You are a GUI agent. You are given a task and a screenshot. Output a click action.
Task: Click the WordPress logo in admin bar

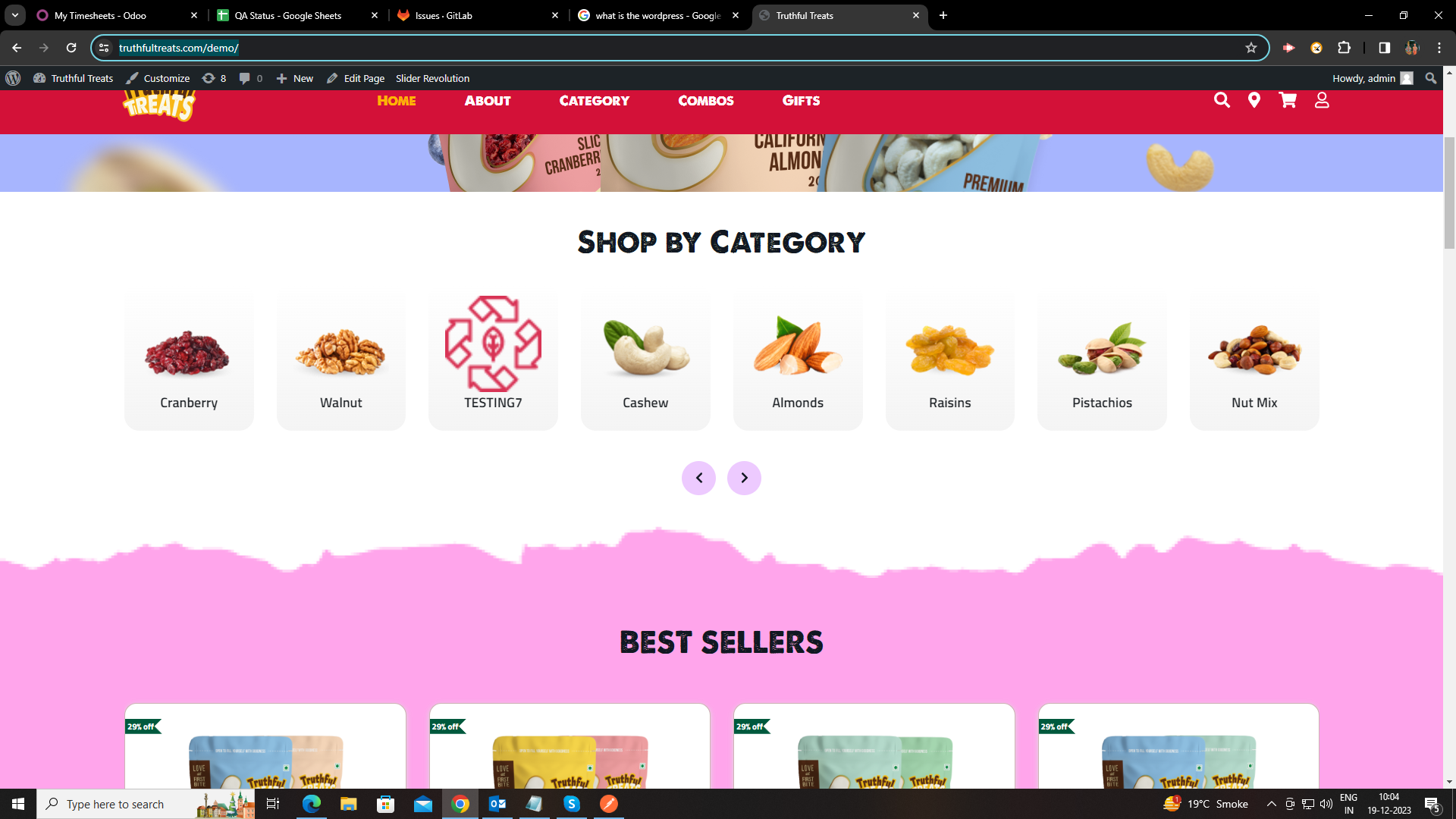click(13, 78)
